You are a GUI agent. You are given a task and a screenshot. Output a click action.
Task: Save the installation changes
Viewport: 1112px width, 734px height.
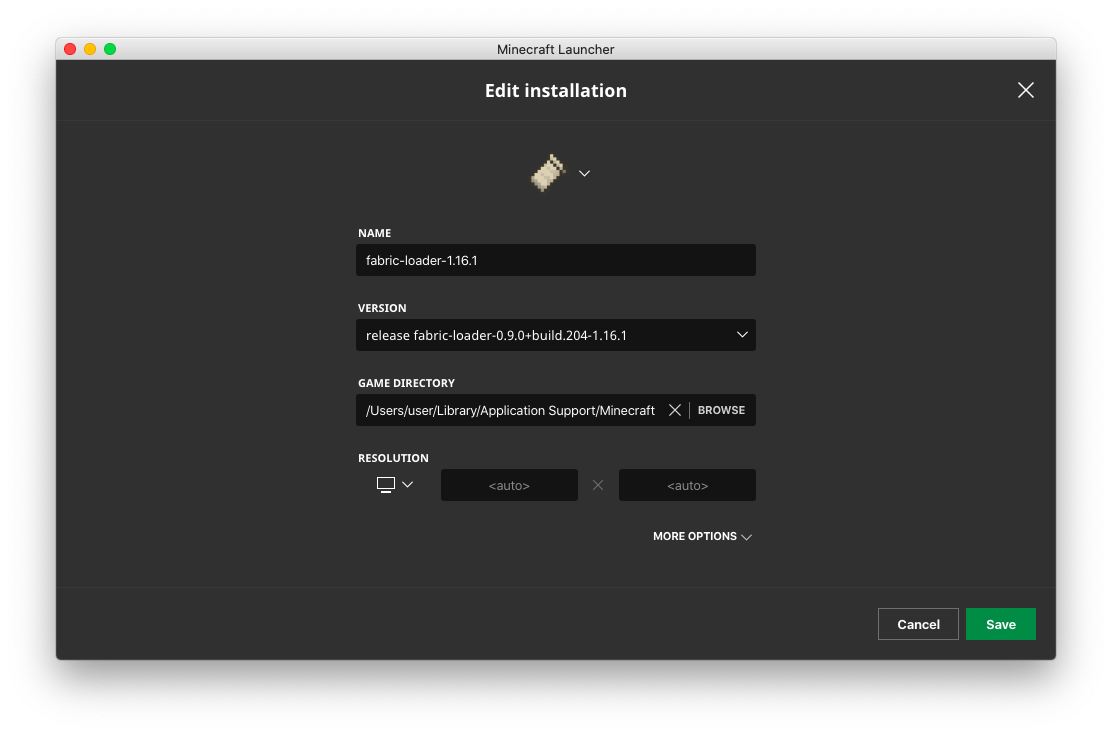(1000, 624)
